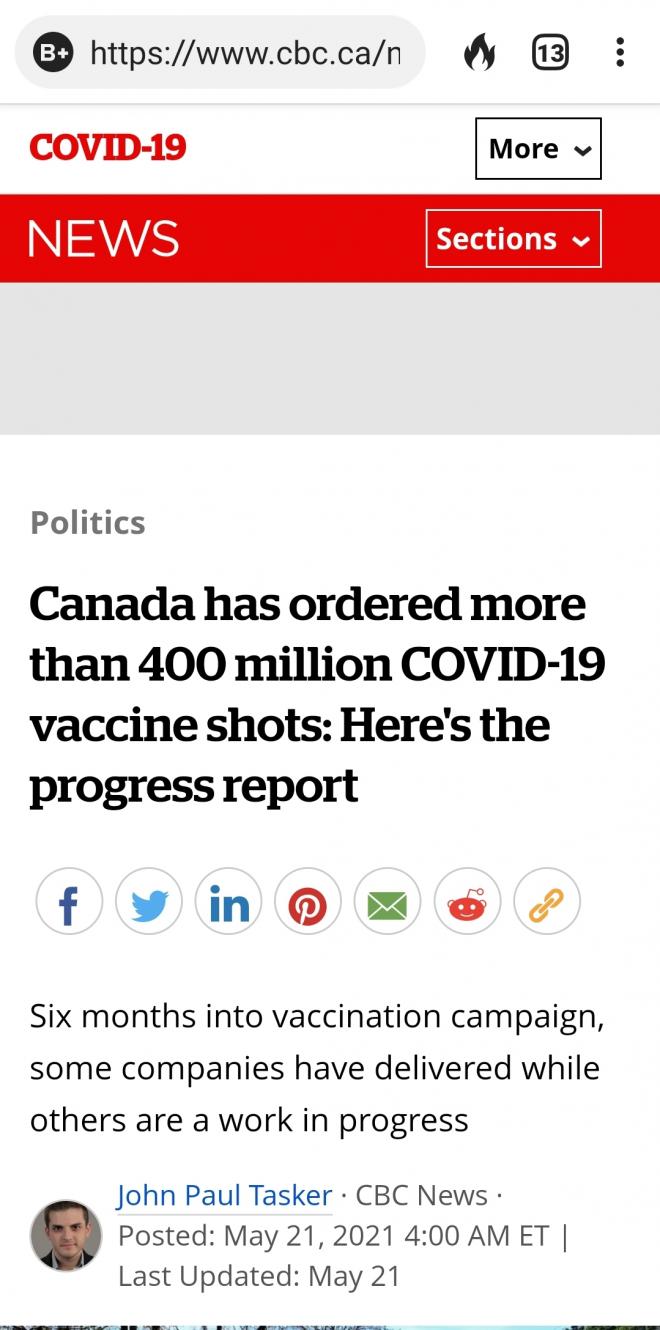Tap the flame icon in browser toolbar
The height and width of the screenshot is (1330, 660).
[480, 52]
